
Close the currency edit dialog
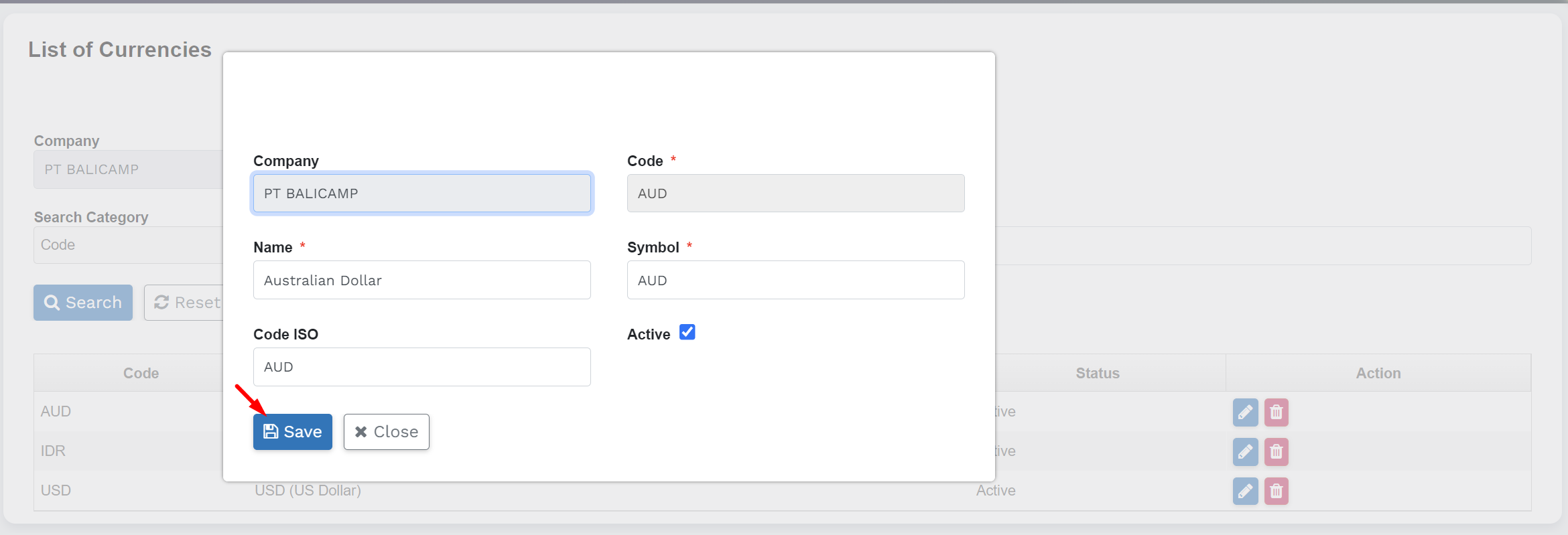click(x=386, y=432)
